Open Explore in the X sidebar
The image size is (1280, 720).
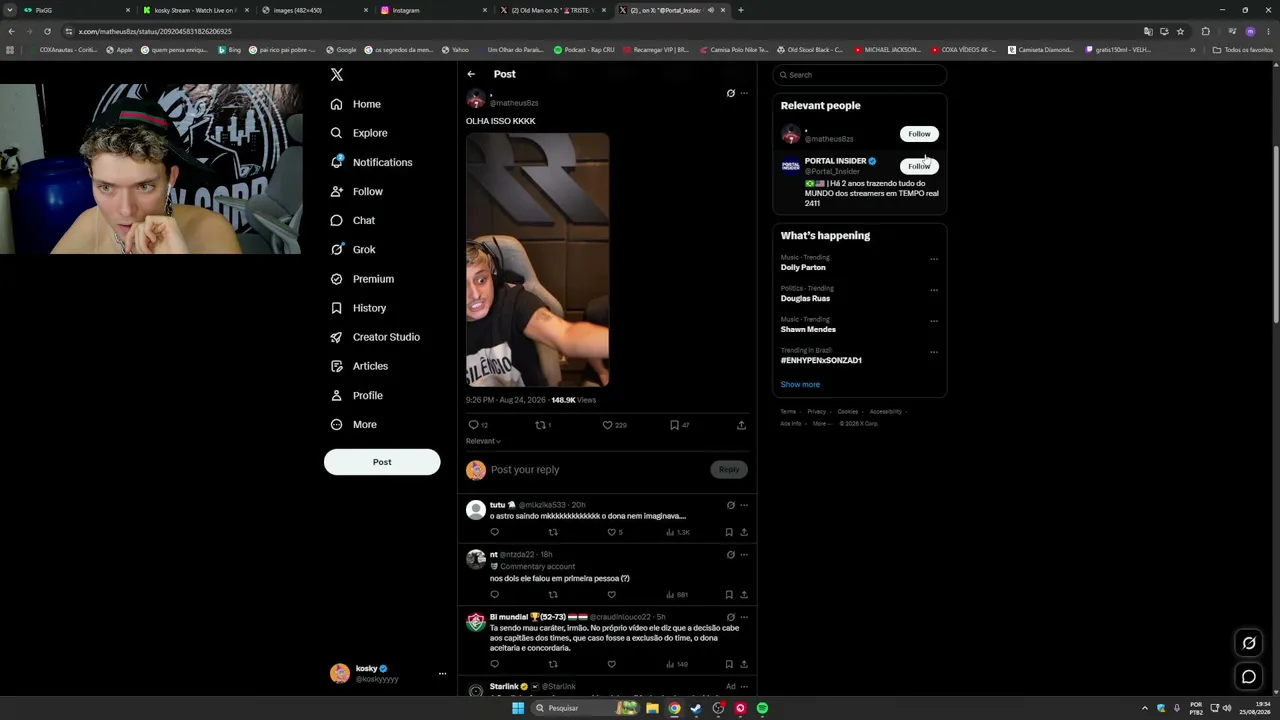coord(359,133)
